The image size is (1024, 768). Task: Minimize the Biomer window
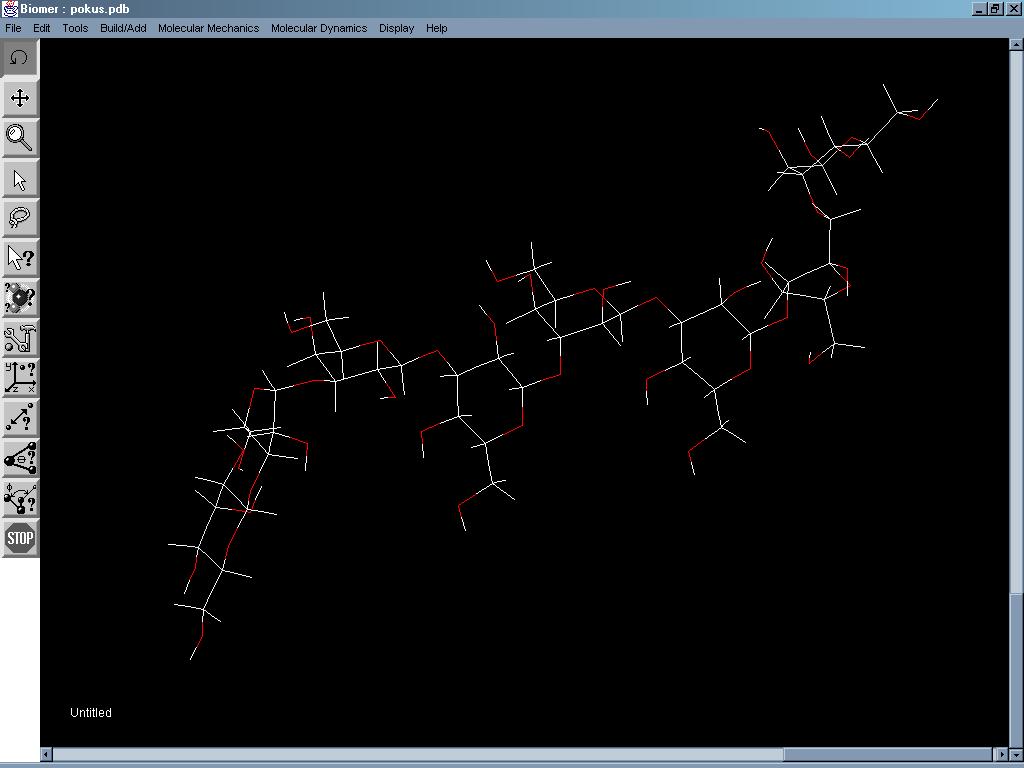click(979, 9)
